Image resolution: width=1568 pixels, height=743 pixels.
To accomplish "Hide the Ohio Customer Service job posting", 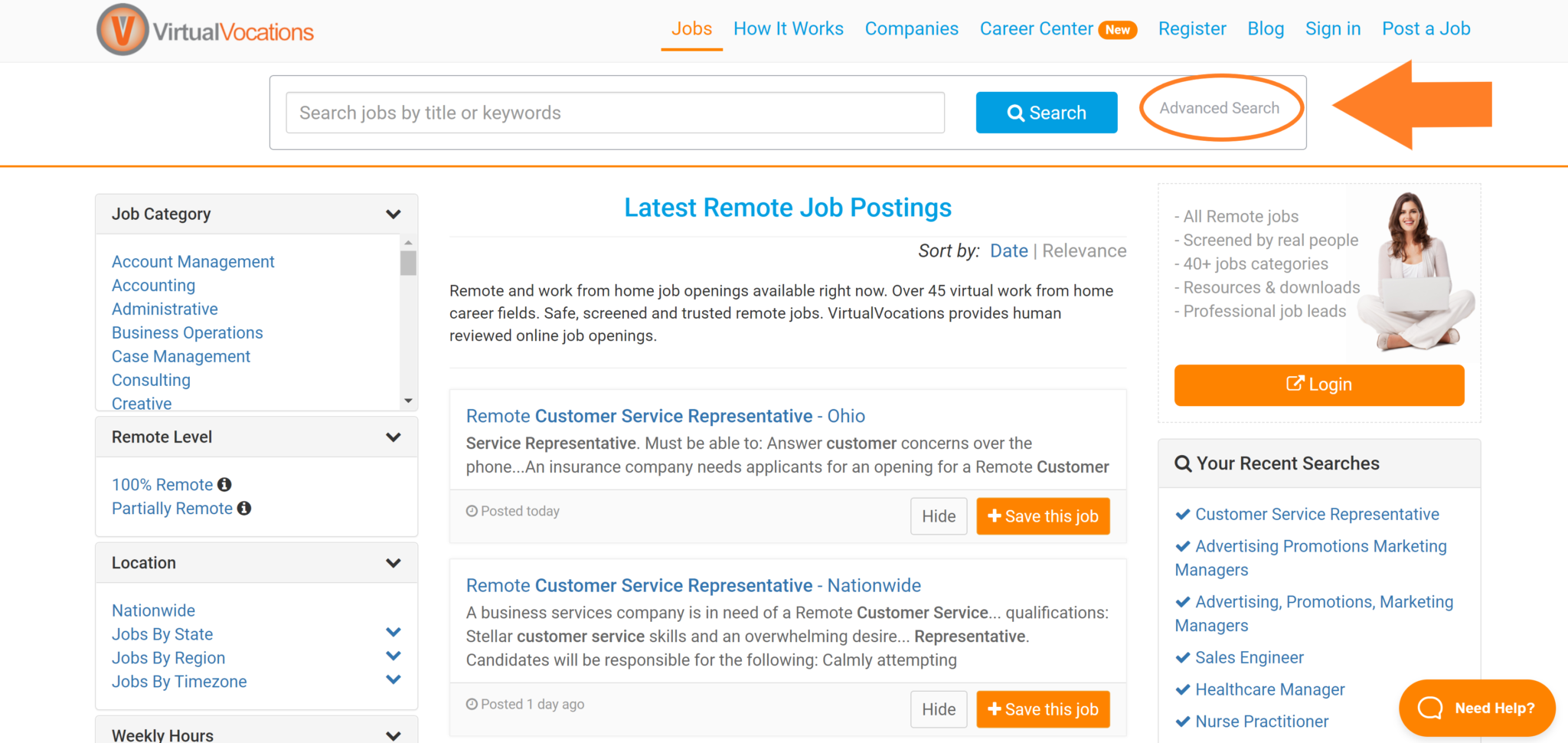I will pos(939,516).
